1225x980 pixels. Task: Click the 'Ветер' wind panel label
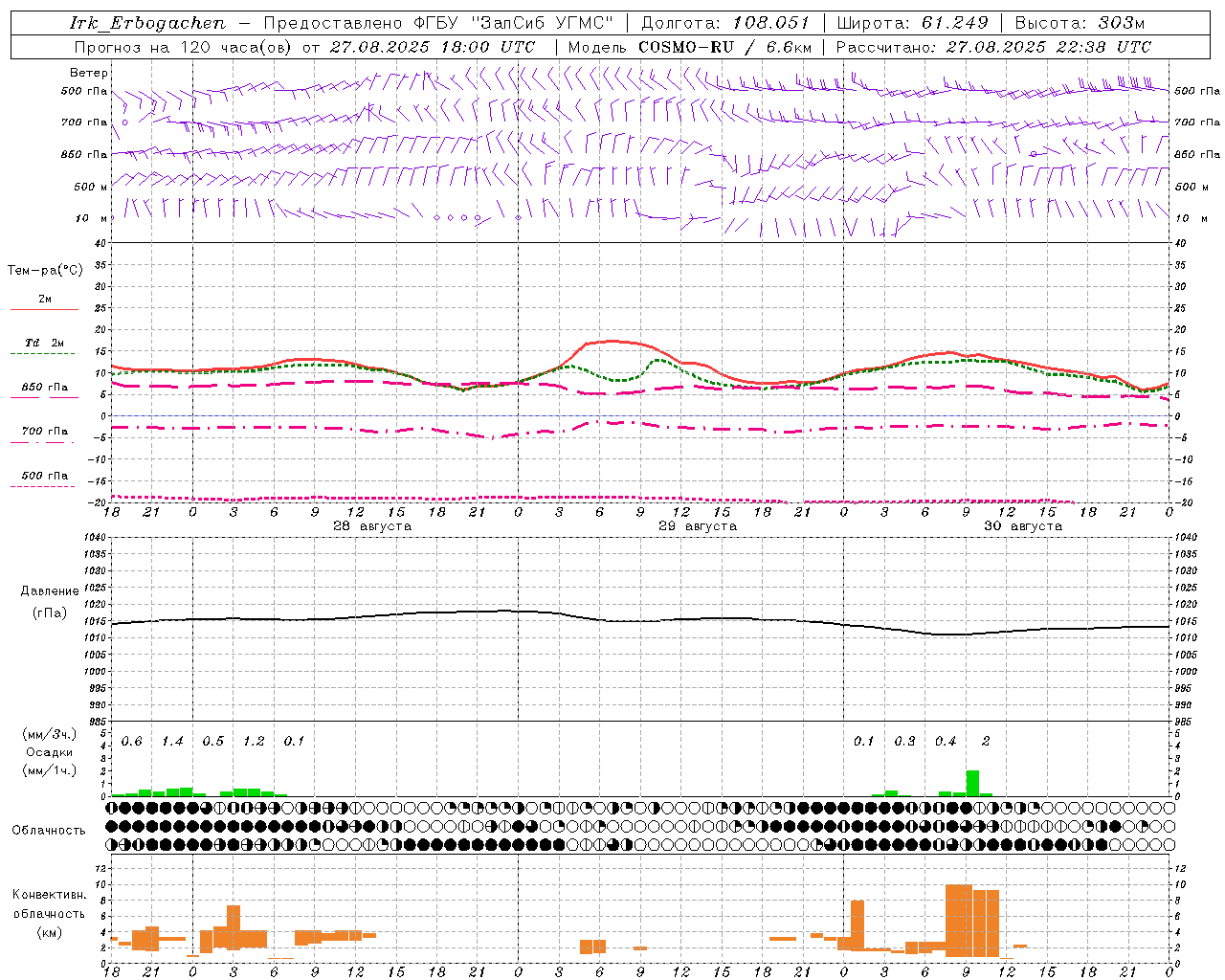(89, 73)
